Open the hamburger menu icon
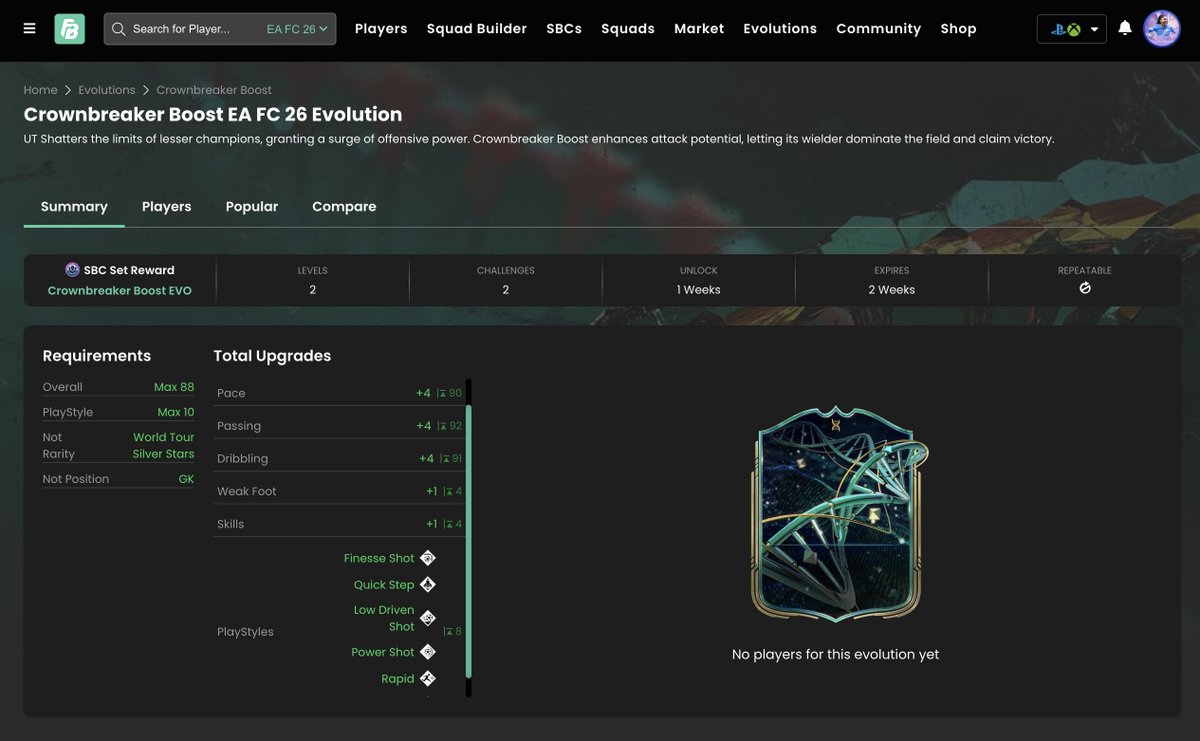 click(30, 29)
